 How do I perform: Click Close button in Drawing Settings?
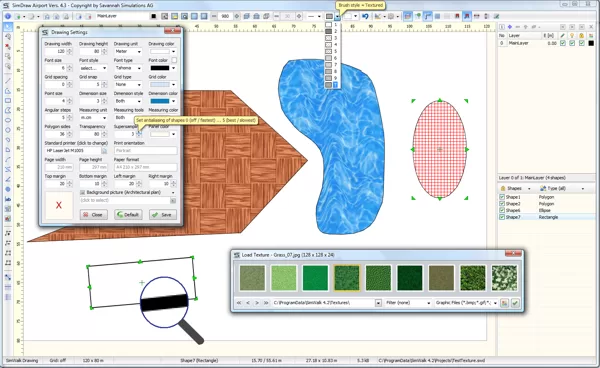click(94, 215)
